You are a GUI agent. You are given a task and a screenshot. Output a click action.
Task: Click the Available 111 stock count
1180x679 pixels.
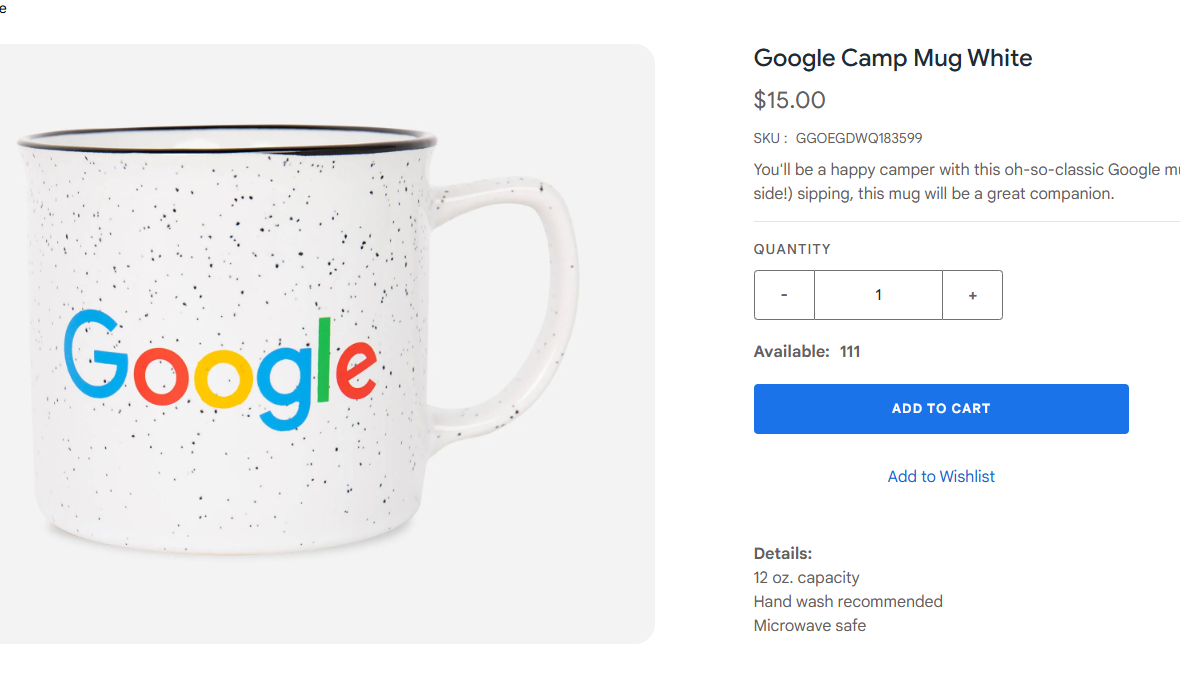pos(807,352)
